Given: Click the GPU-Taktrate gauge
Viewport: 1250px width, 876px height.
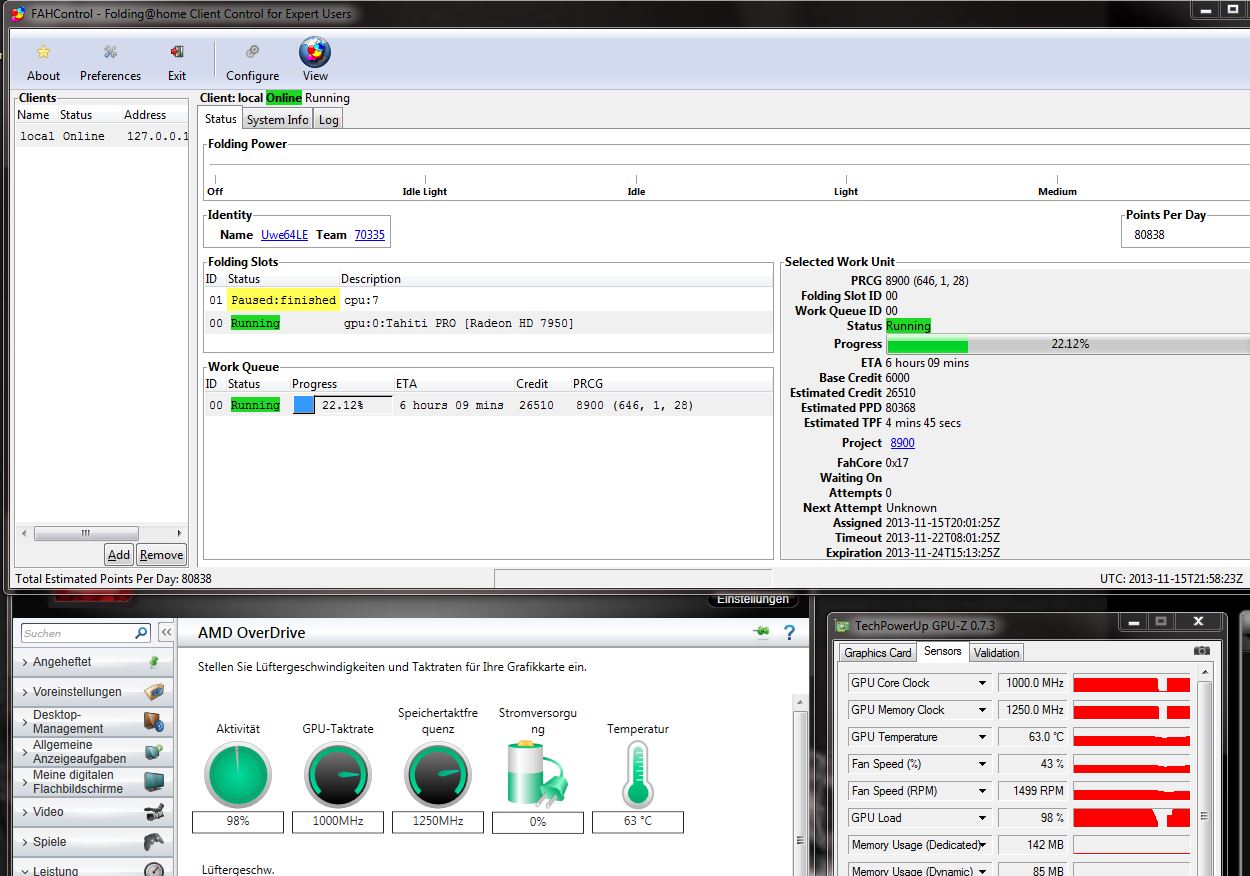Looking at the screenshot, I should 338,776.
